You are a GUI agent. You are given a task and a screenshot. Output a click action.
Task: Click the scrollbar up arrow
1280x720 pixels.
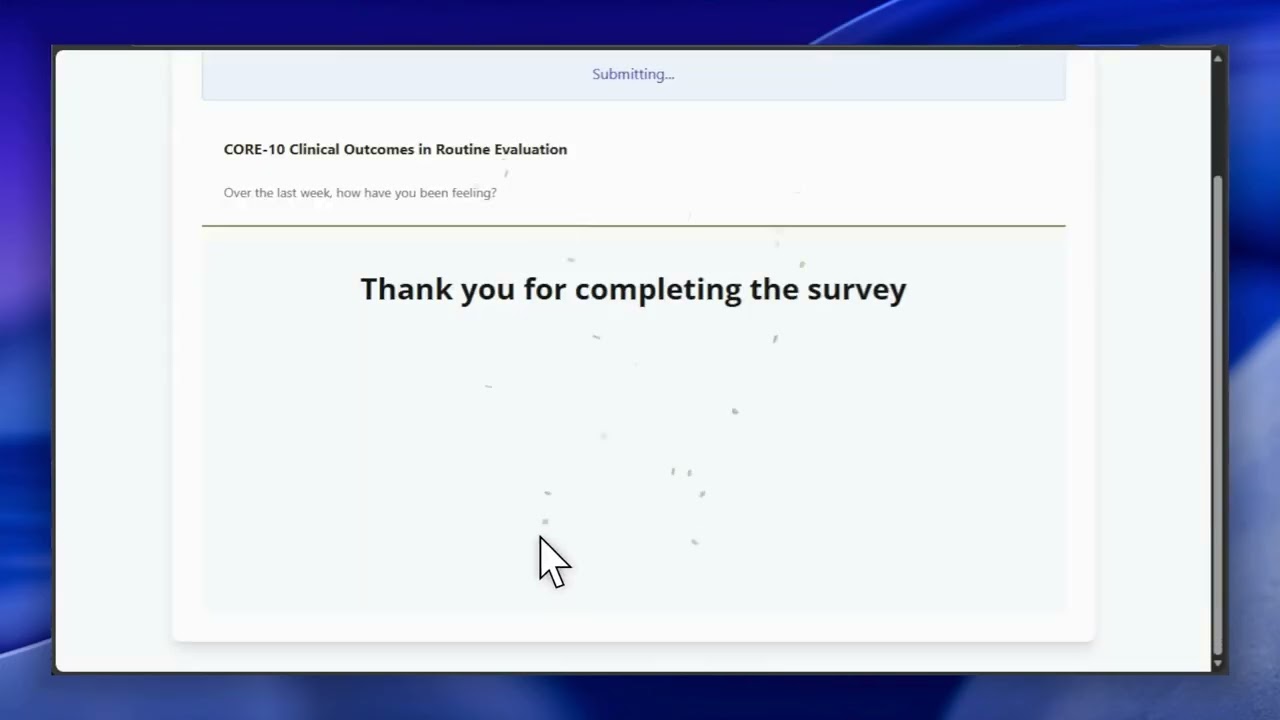tap(1217, 59)
